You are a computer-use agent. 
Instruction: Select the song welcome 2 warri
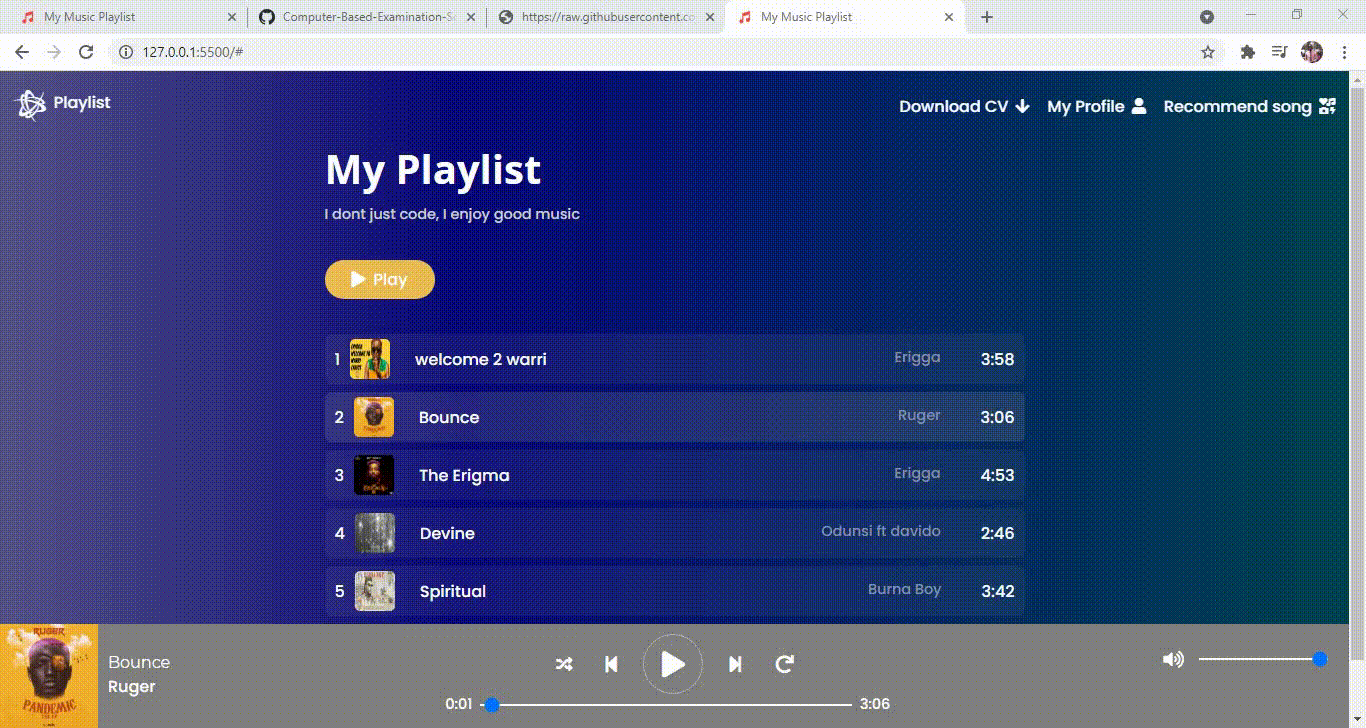[x=675, y=359]
